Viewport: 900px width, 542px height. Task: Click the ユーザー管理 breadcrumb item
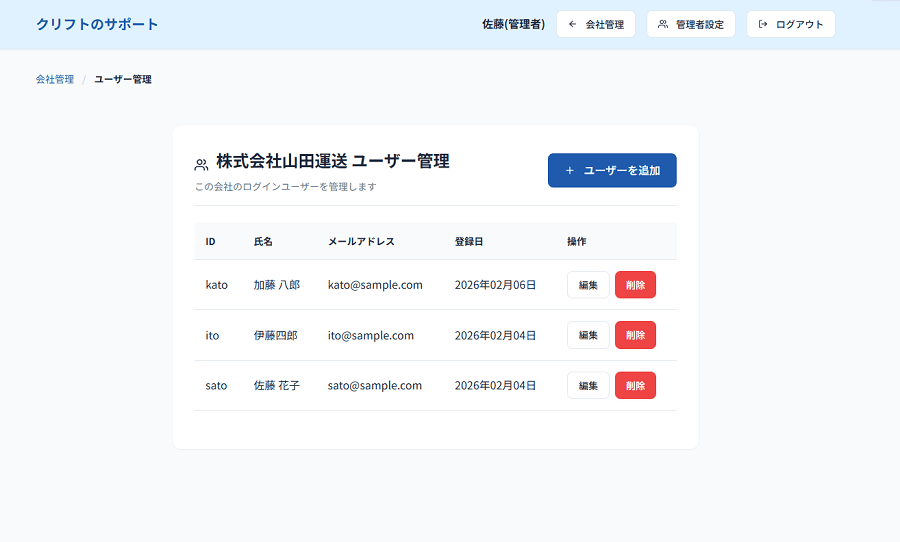(x=123, y=79)
